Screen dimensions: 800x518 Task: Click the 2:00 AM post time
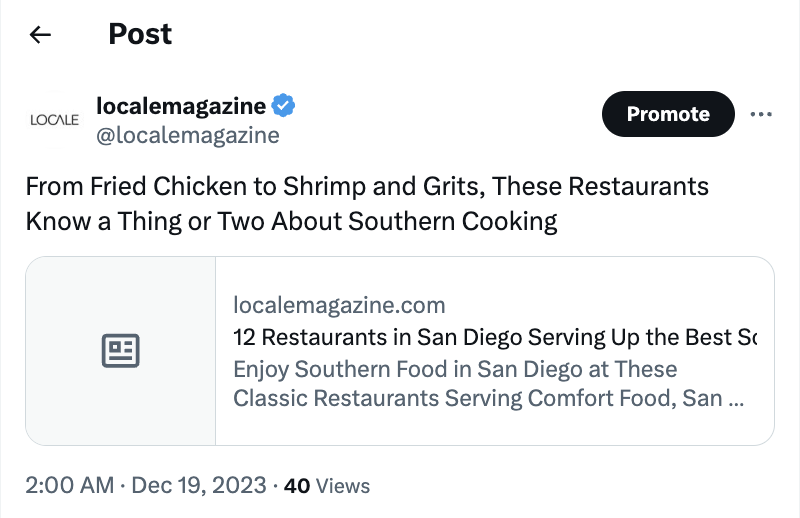click(70, 486)
